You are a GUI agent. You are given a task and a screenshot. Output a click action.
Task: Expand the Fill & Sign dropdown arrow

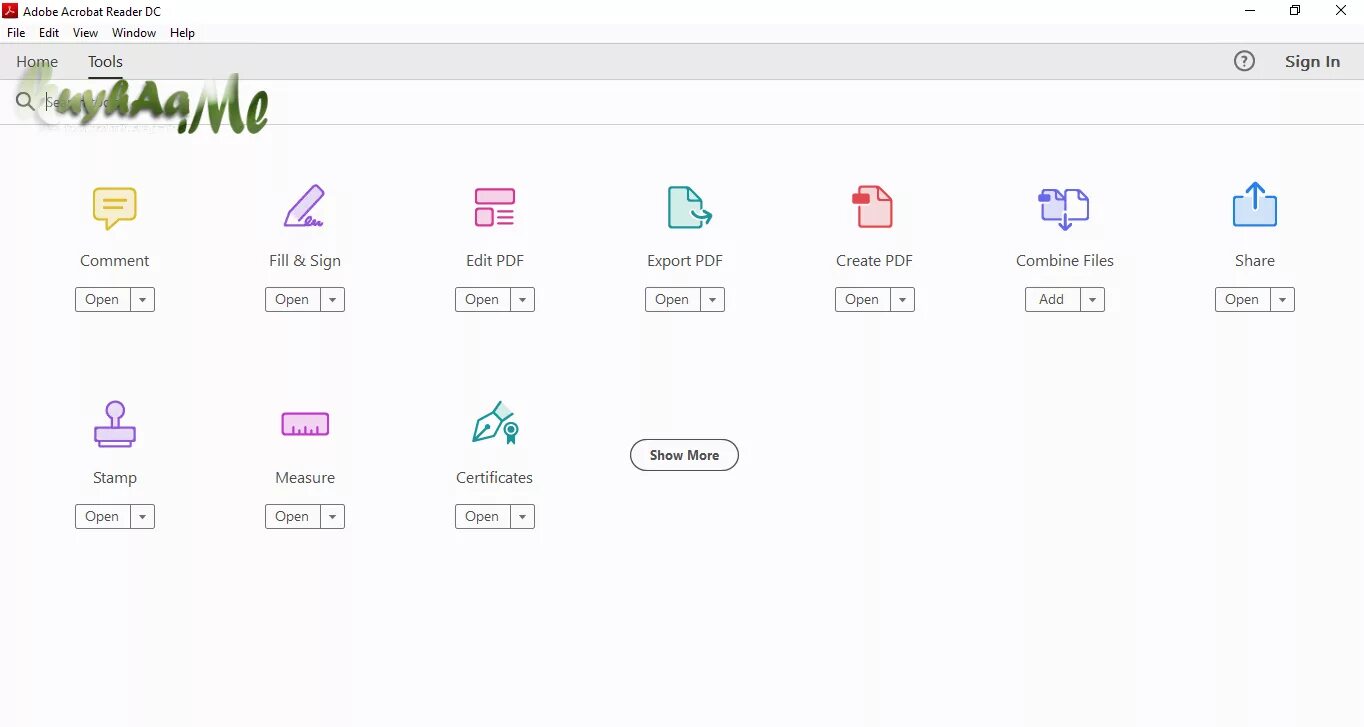click(x=333, y=300)
